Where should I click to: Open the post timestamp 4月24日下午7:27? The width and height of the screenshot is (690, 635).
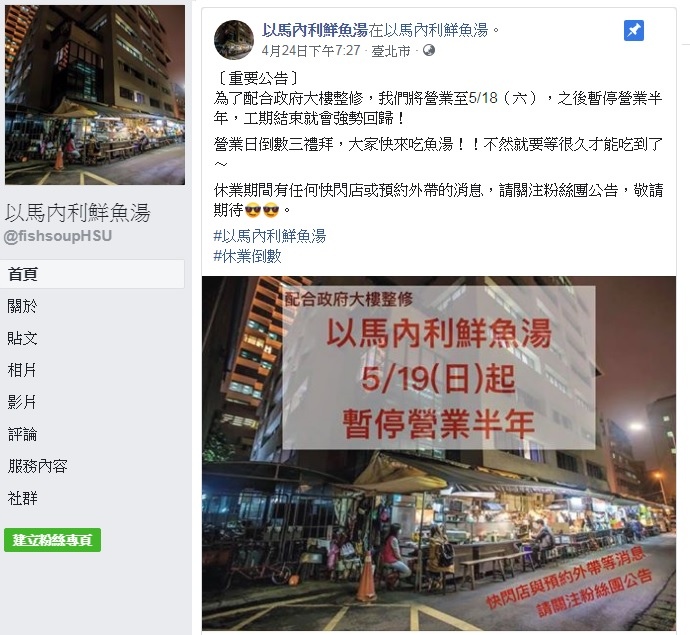[311, 51]
